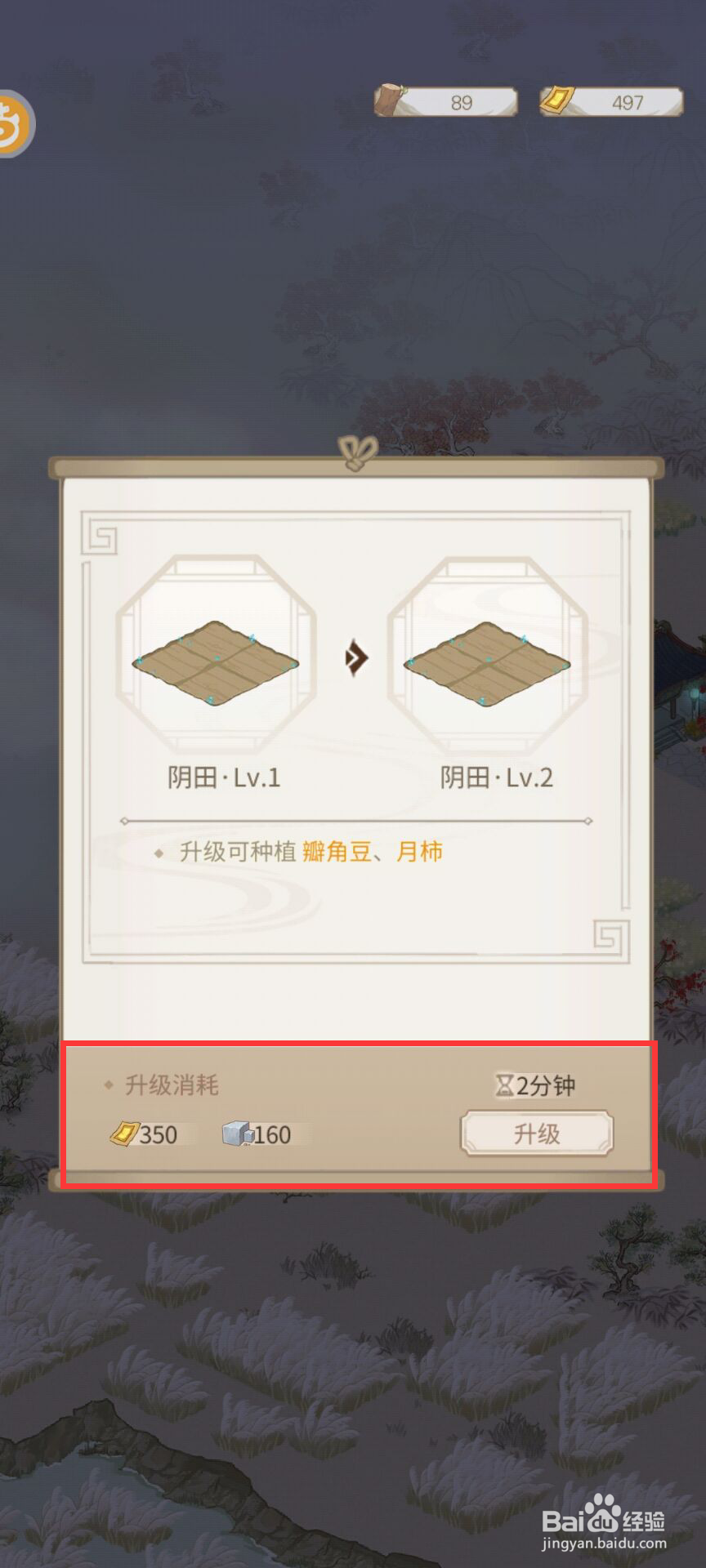Click the 2分钟 upgrade duration text
The image size is (706, 1568).
tap(546, 1085)
